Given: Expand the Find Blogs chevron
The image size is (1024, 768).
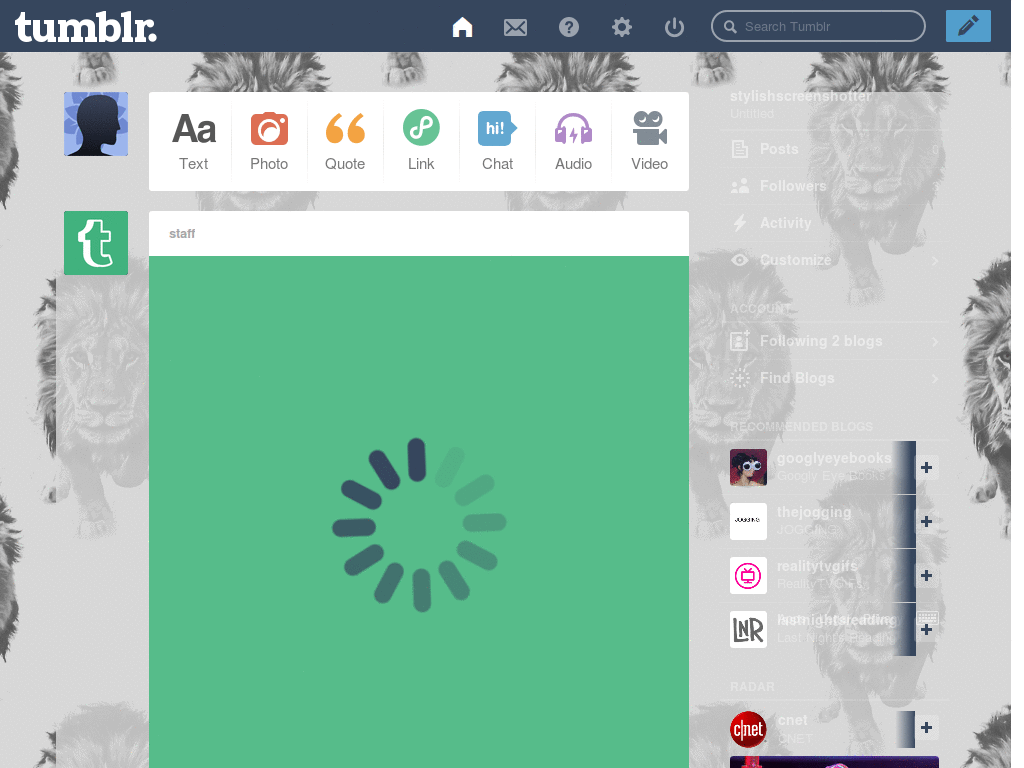Looking at the screenshot, I should point(935,379).
